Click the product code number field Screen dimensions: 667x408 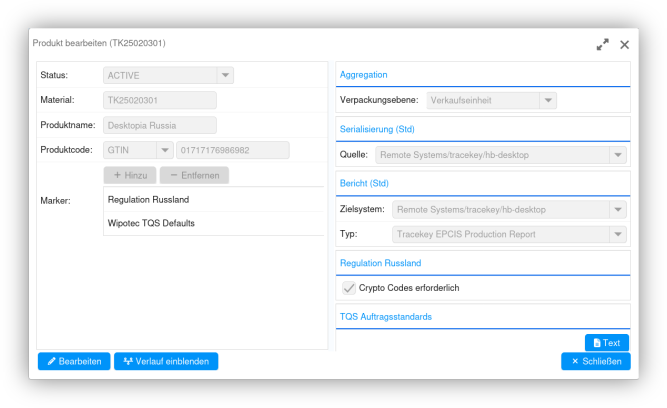point(232,150)
